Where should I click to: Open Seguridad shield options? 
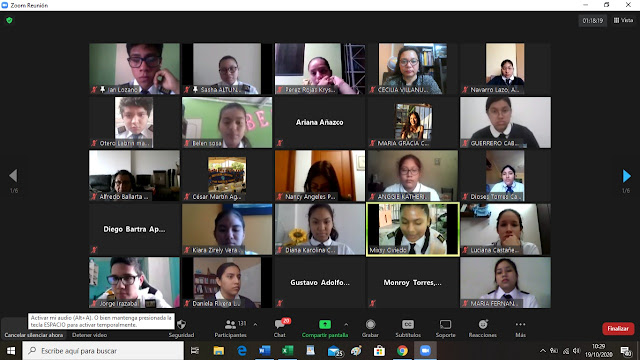coord(182,329)
